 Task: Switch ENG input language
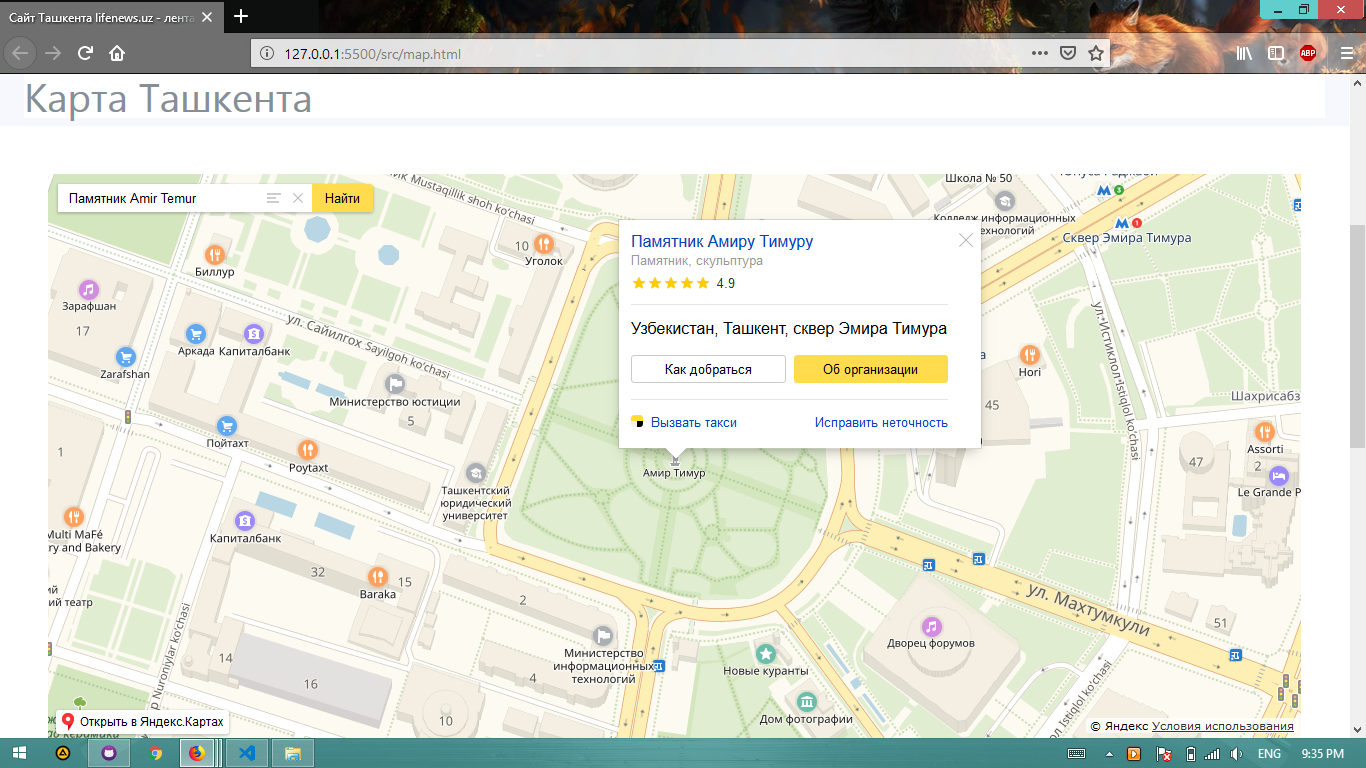click(x=1269, y=753)
